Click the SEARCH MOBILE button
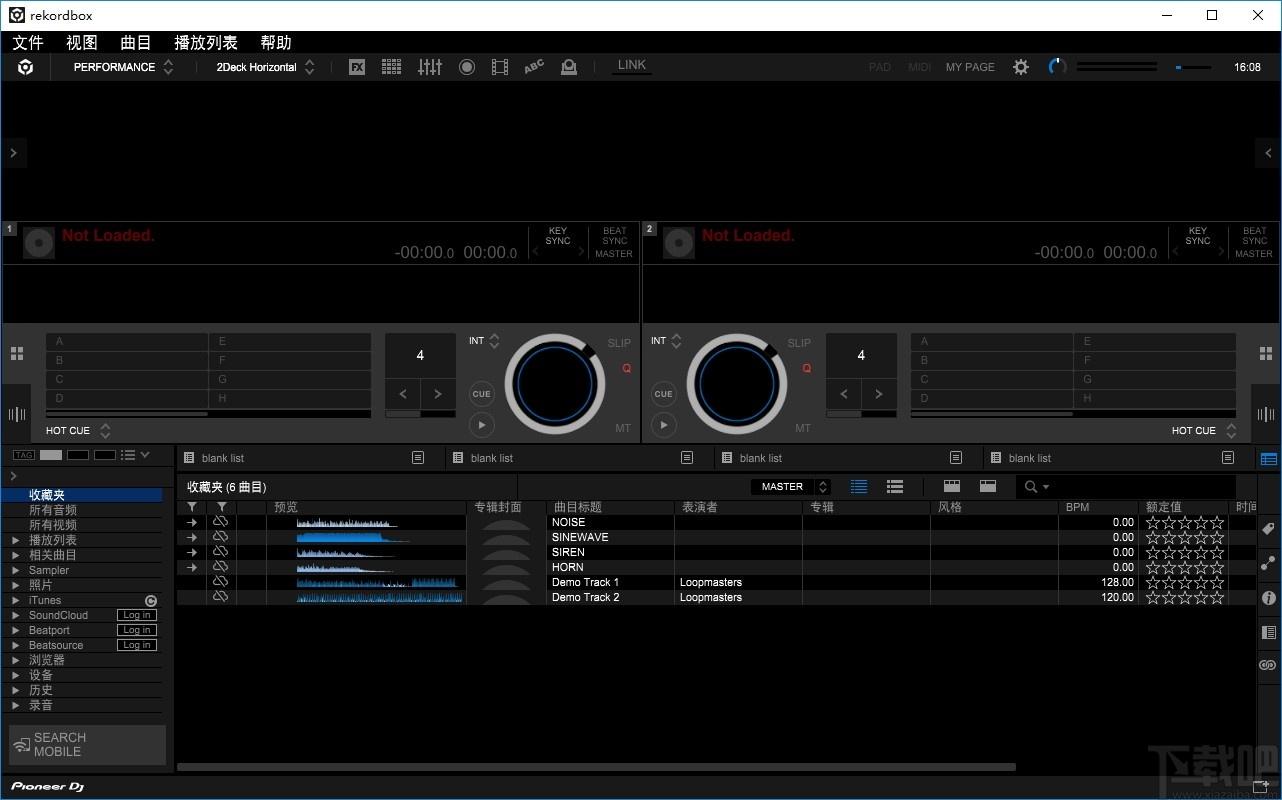 coord(88,745)
